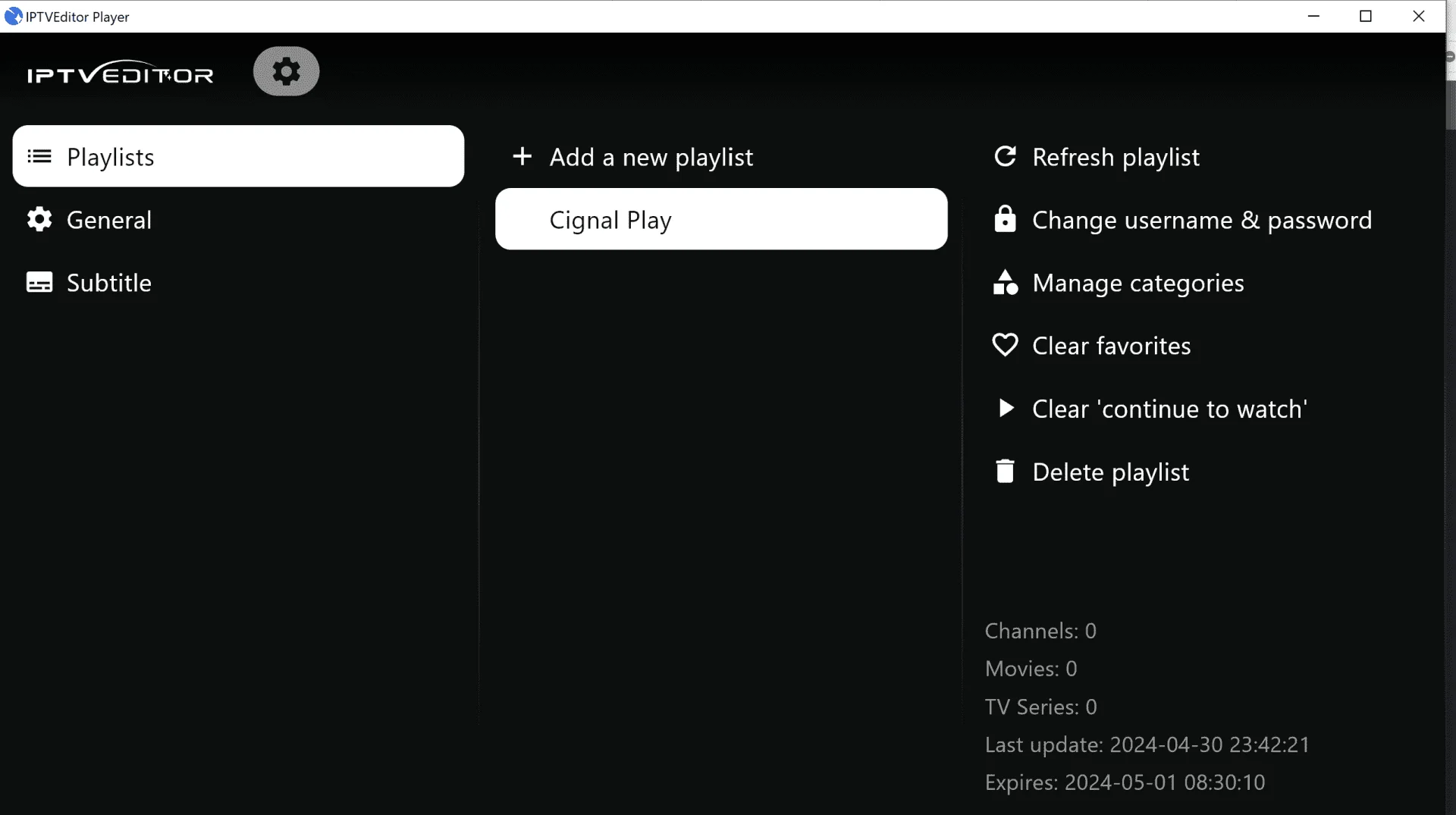Click the padlock icon
The height and width of the screenshot is (815, 1456).
[x=1005, y=219]
